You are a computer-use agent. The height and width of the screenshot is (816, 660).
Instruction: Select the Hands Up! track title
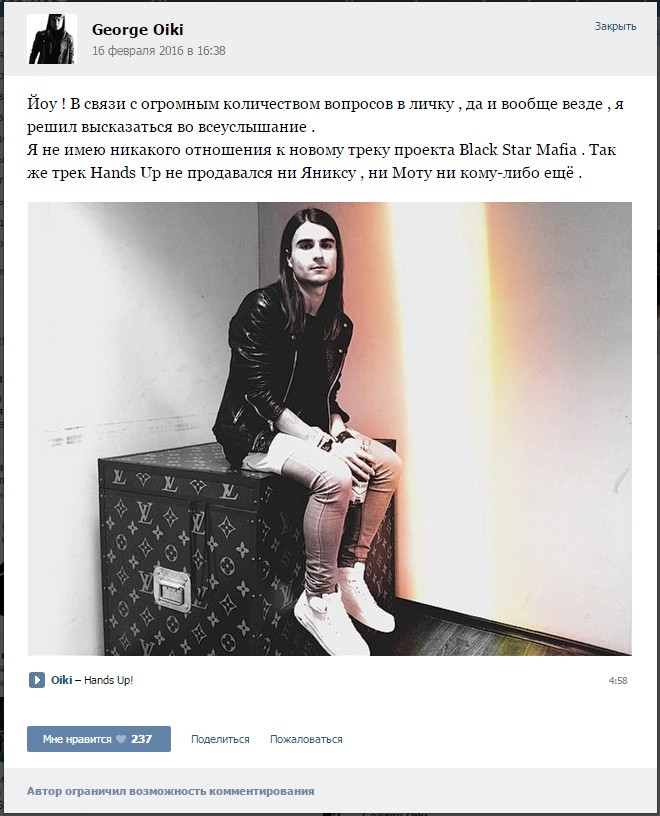coord(109,680)
